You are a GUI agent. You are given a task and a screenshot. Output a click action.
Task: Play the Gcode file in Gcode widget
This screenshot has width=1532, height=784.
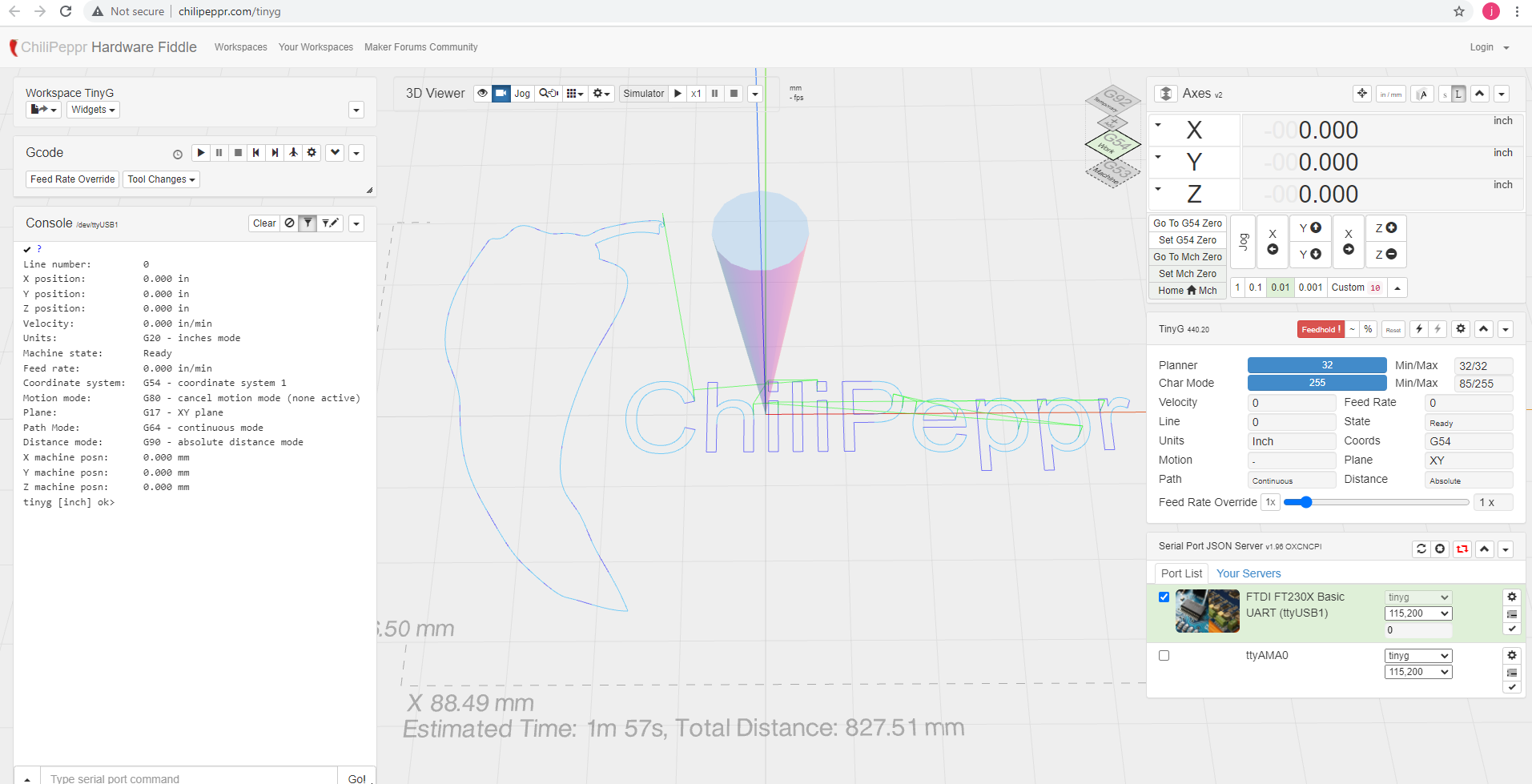pyautogui.click(x=201, y=153)
